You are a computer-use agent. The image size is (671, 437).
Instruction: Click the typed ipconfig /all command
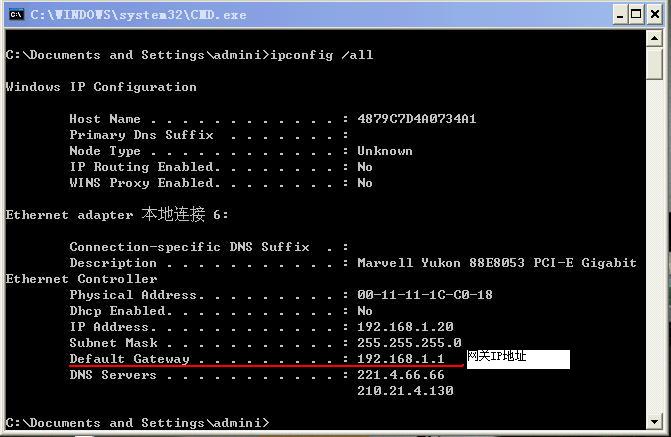click(x=320, y=55)
